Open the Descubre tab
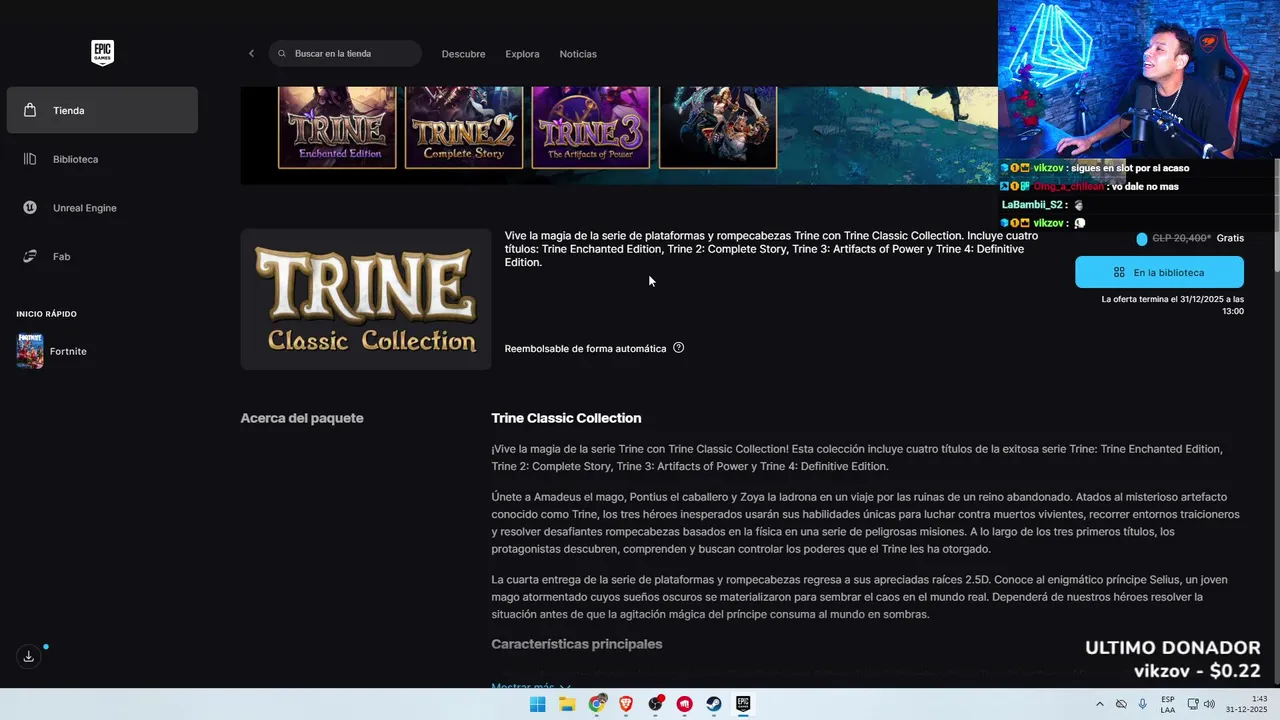The width and height of the screenshot is (1280, 720). pyautogui.click(x=463, y=54)
